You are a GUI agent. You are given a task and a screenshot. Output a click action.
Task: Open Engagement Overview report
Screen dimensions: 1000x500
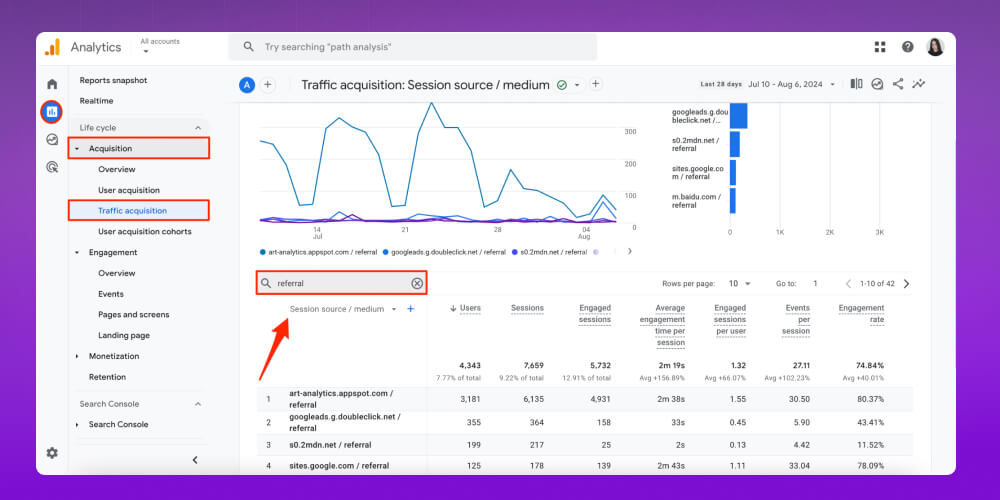tap(117, 273)
